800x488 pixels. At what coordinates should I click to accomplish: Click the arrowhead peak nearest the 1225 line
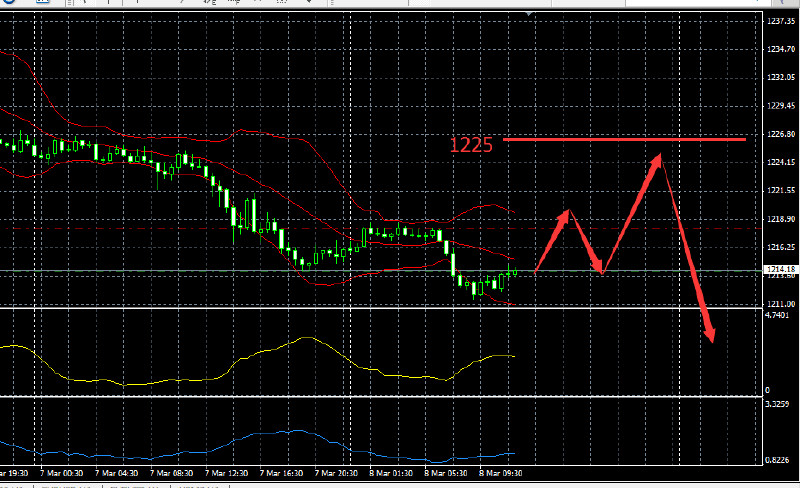coord(657,157)
